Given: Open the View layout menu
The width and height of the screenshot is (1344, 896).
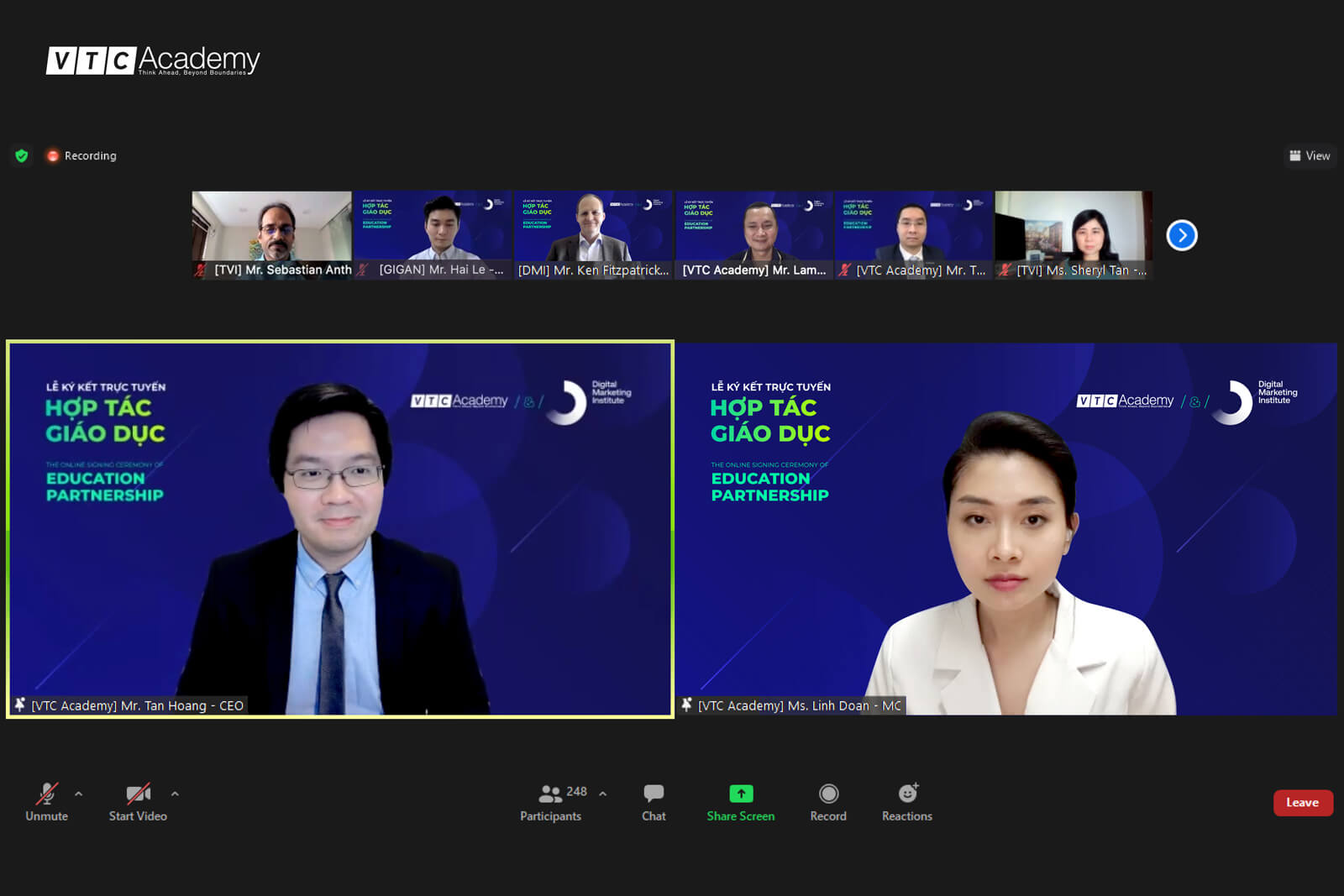Looking at the screenshot, I should (x=1310, y=156).
